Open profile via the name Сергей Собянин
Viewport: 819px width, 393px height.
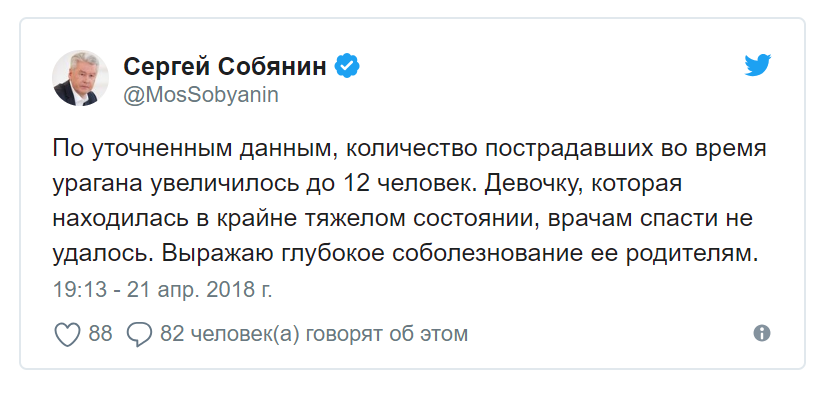click(x=225, y=66)
